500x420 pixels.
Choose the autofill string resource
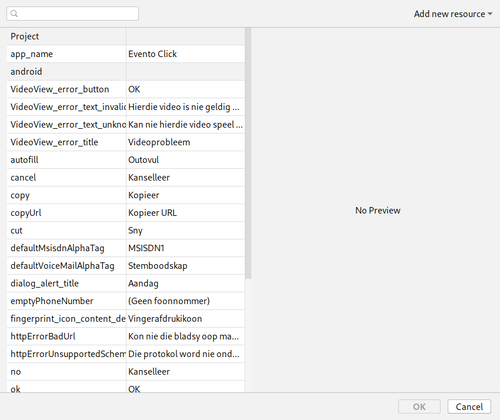126,160
